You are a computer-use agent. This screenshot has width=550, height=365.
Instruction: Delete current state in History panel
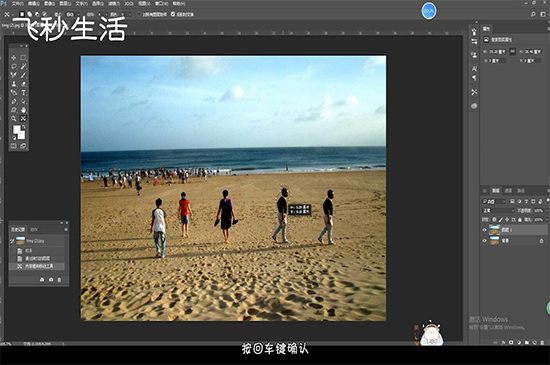click(59, 279)
